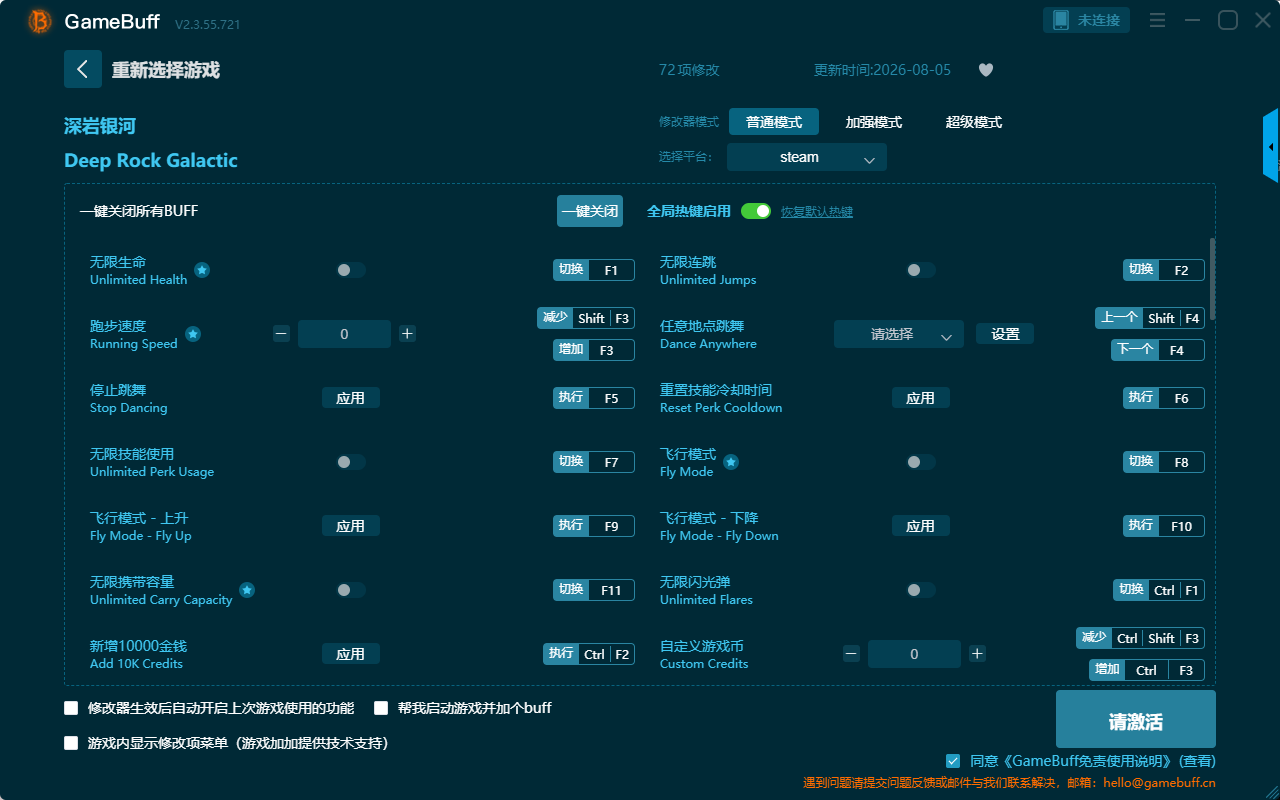This screenshot has height=800, width=1280.
Task: Click the Shift F4 previous hotkey for Dance Anywhere
Action: 1150,318
